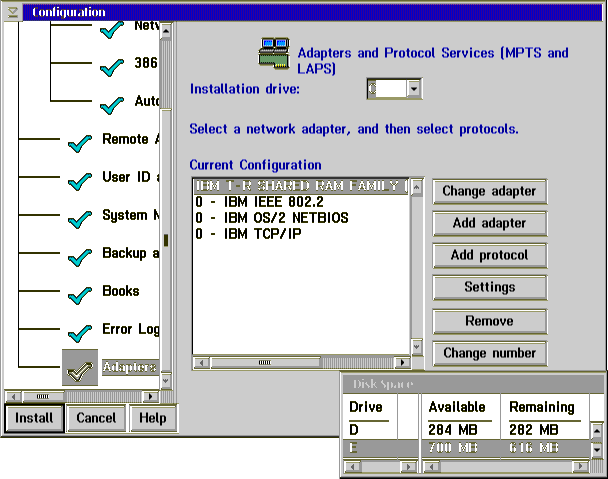Screen dimensions: 608x479
Task: Select the User ID tree item
Action: (130, 177)
